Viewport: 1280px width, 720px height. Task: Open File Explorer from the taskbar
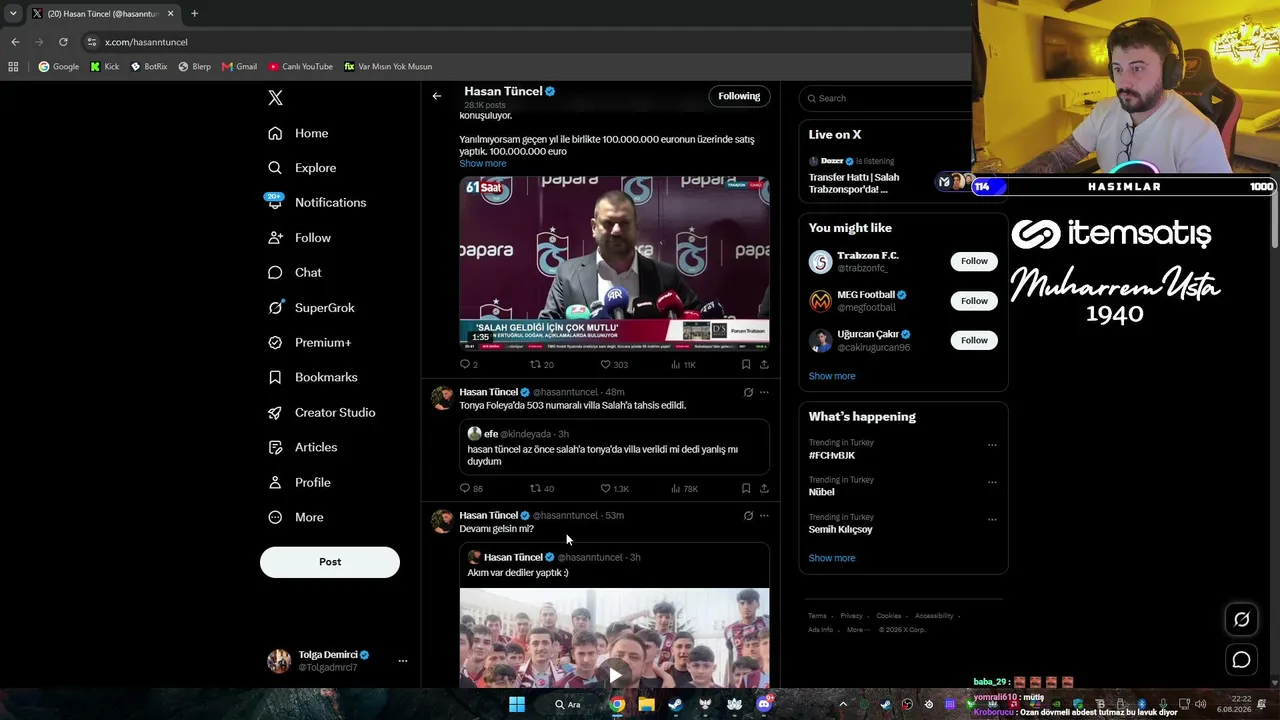click(x=647, y=705)
